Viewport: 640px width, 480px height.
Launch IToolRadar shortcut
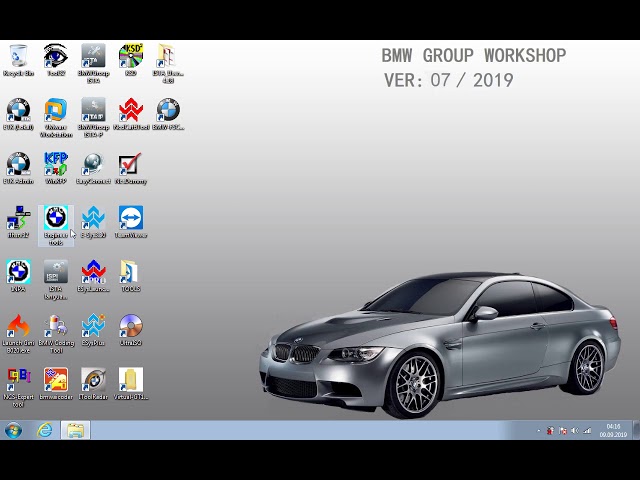pyautogui.click(x=93, y=384)
